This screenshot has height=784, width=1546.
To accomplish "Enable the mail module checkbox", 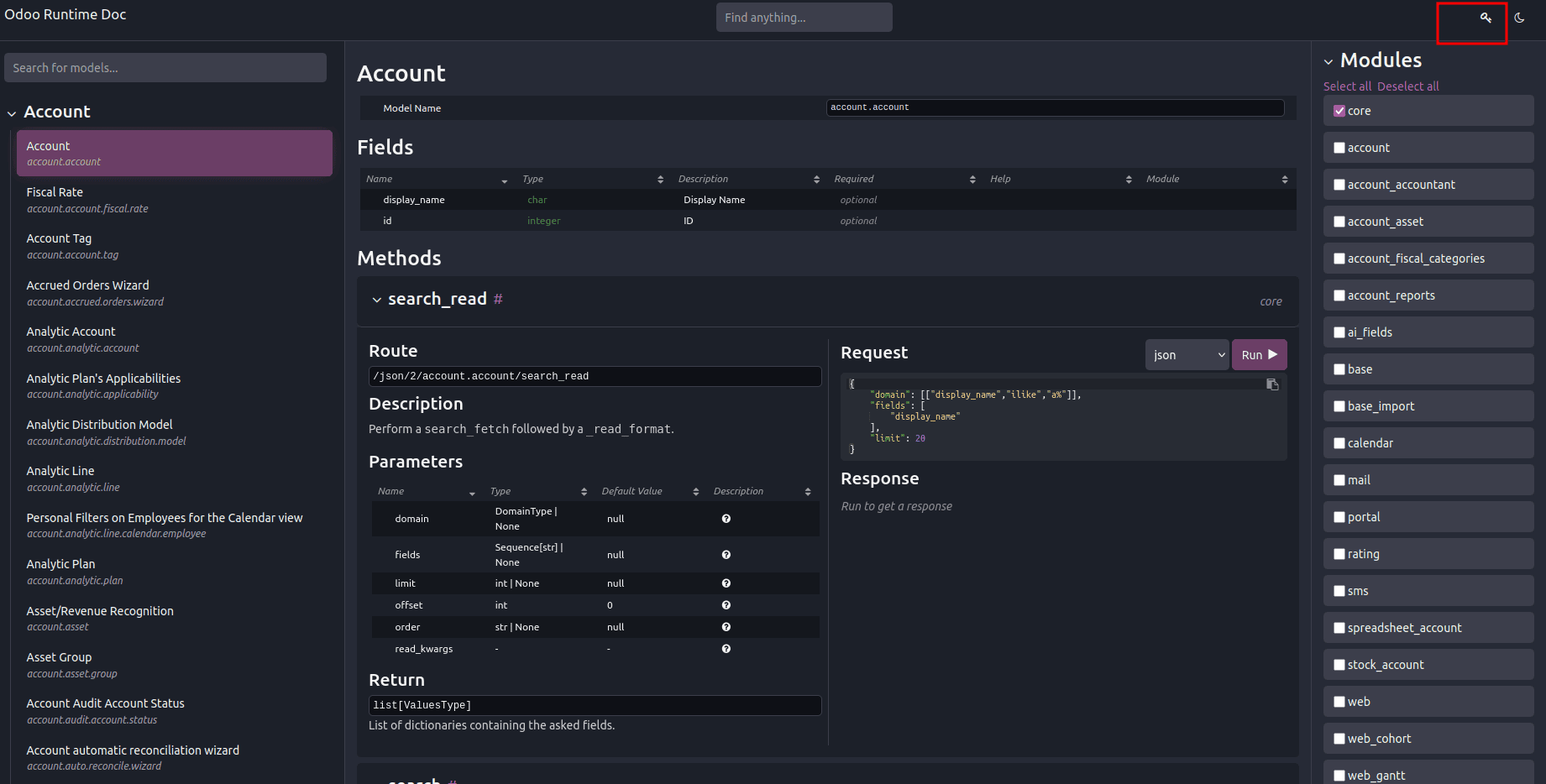I will click(x=1339, y=480).
